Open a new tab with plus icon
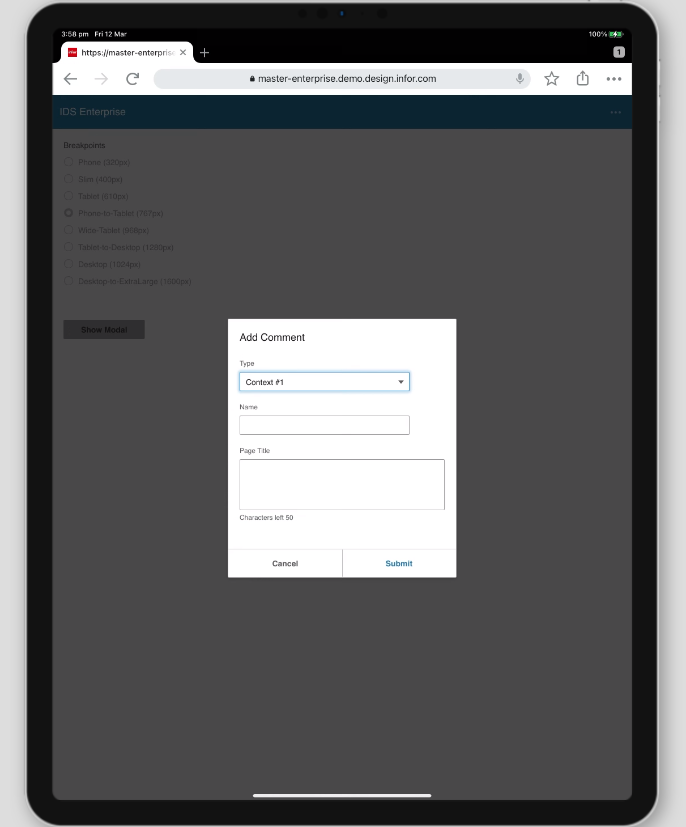Viewport: 686px width, 827px height. (x=205, y=53)
